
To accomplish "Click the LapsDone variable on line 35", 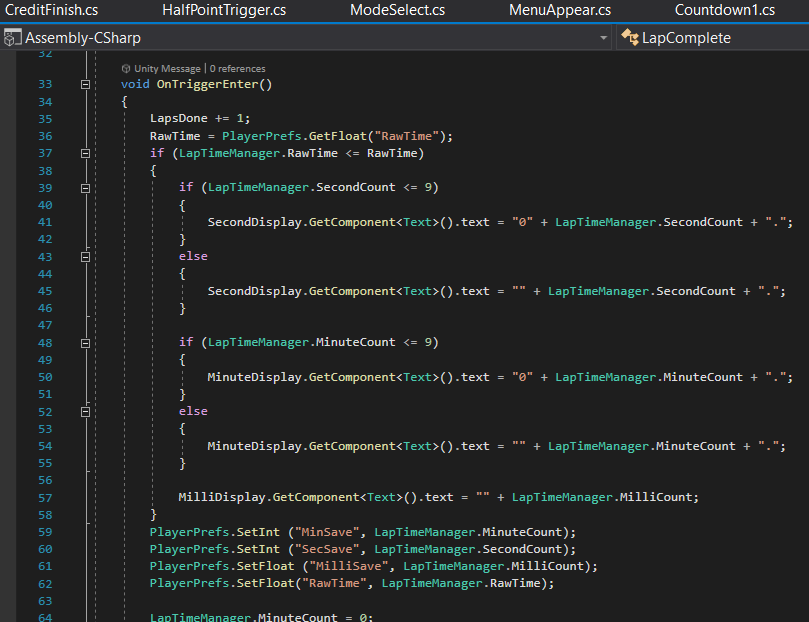I will 179,118.
